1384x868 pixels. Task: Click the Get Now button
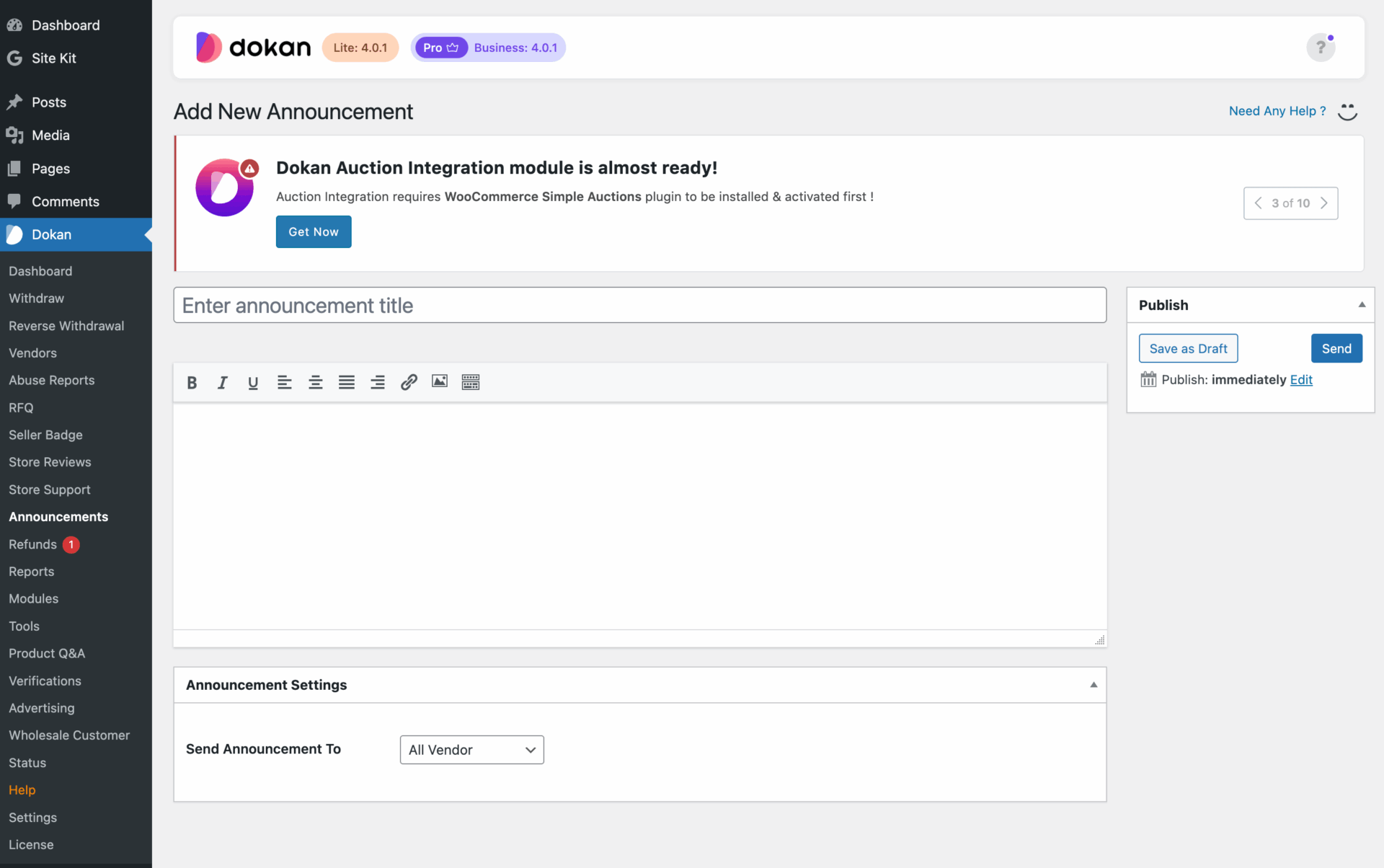[314, 232]
